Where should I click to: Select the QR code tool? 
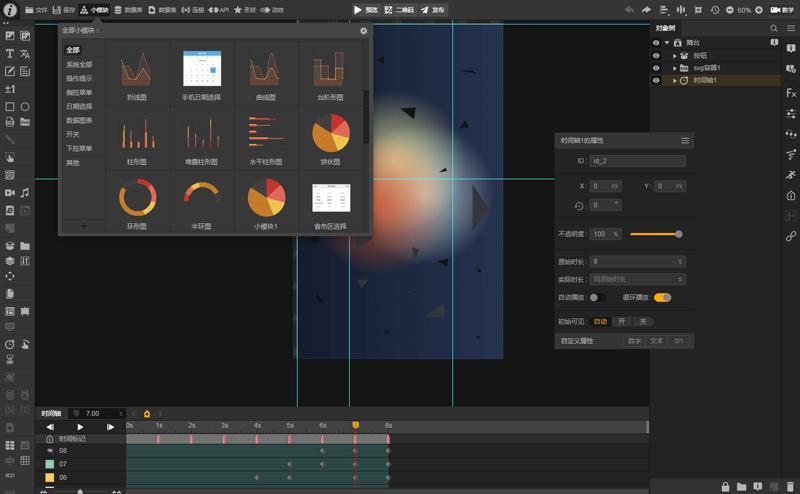(x=10, y=175)
